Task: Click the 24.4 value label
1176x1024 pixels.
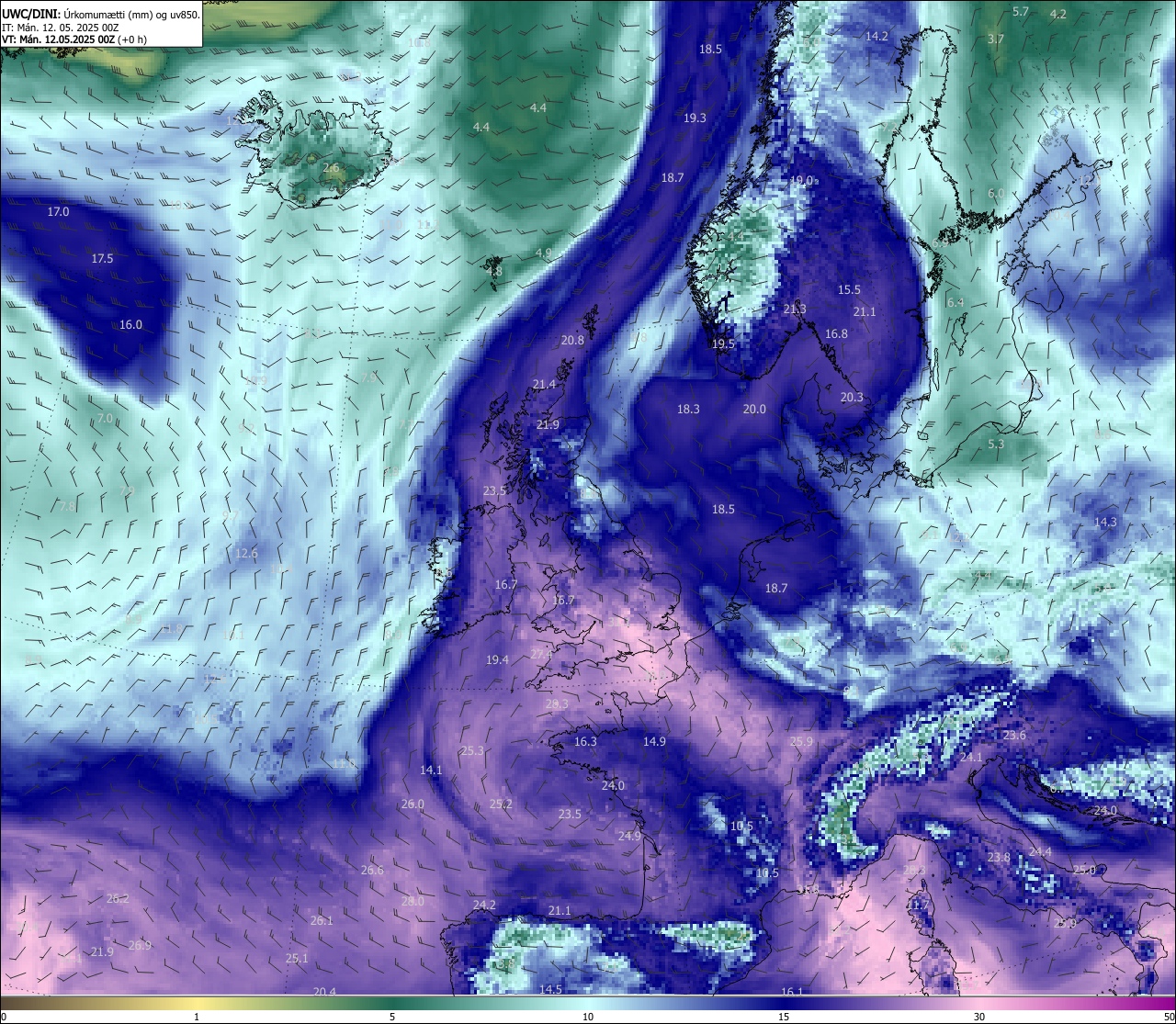Action: point(1040,852)
